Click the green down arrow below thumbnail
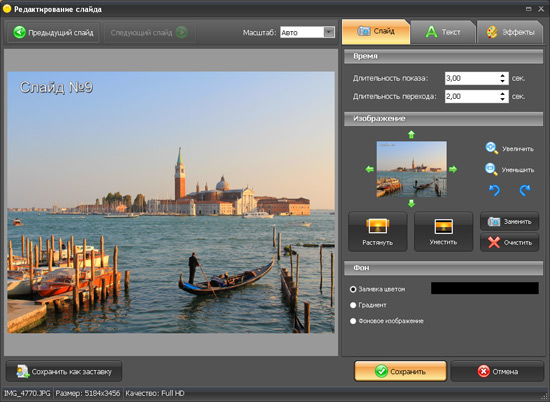The width and height of the screenshot is (550, 402). point(411,203)
